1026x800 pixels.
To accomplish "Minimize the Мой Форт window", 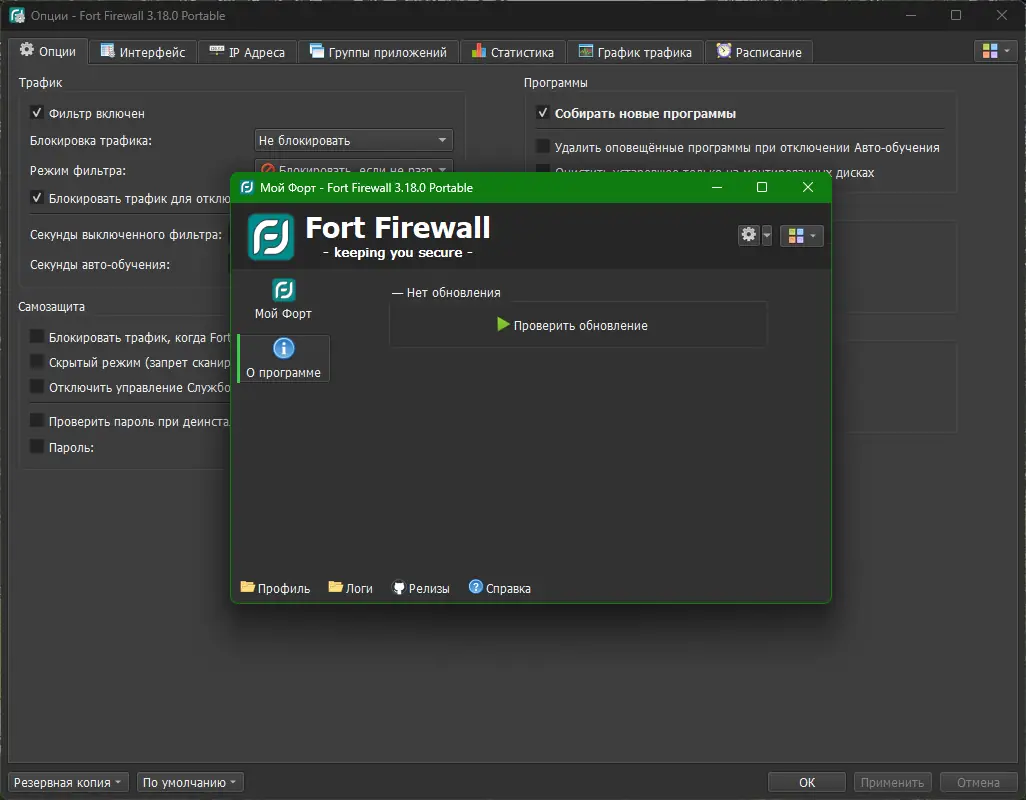I will tap(717, 187).
